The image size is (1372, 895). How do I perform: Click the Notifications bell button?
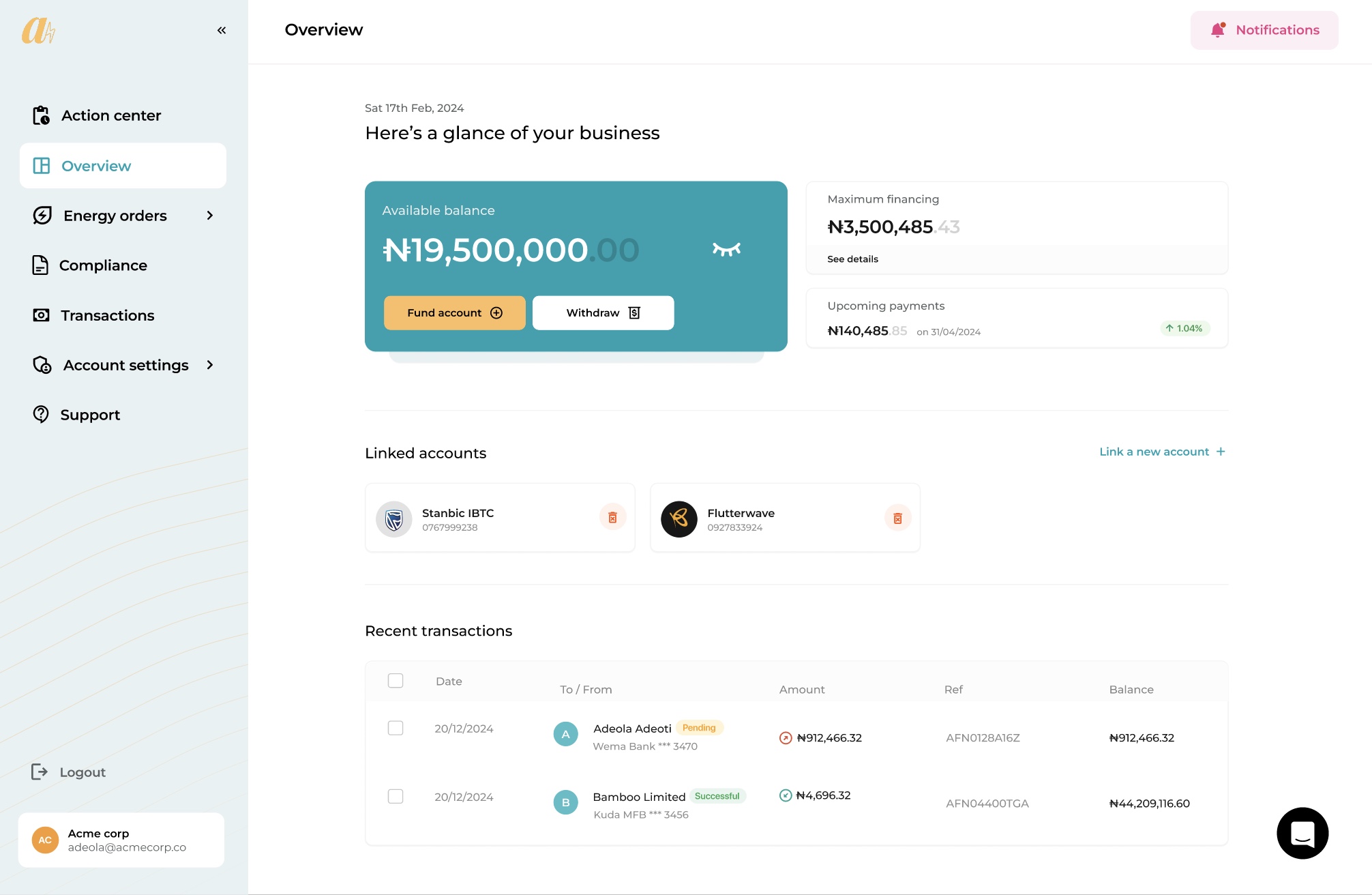1264,30
